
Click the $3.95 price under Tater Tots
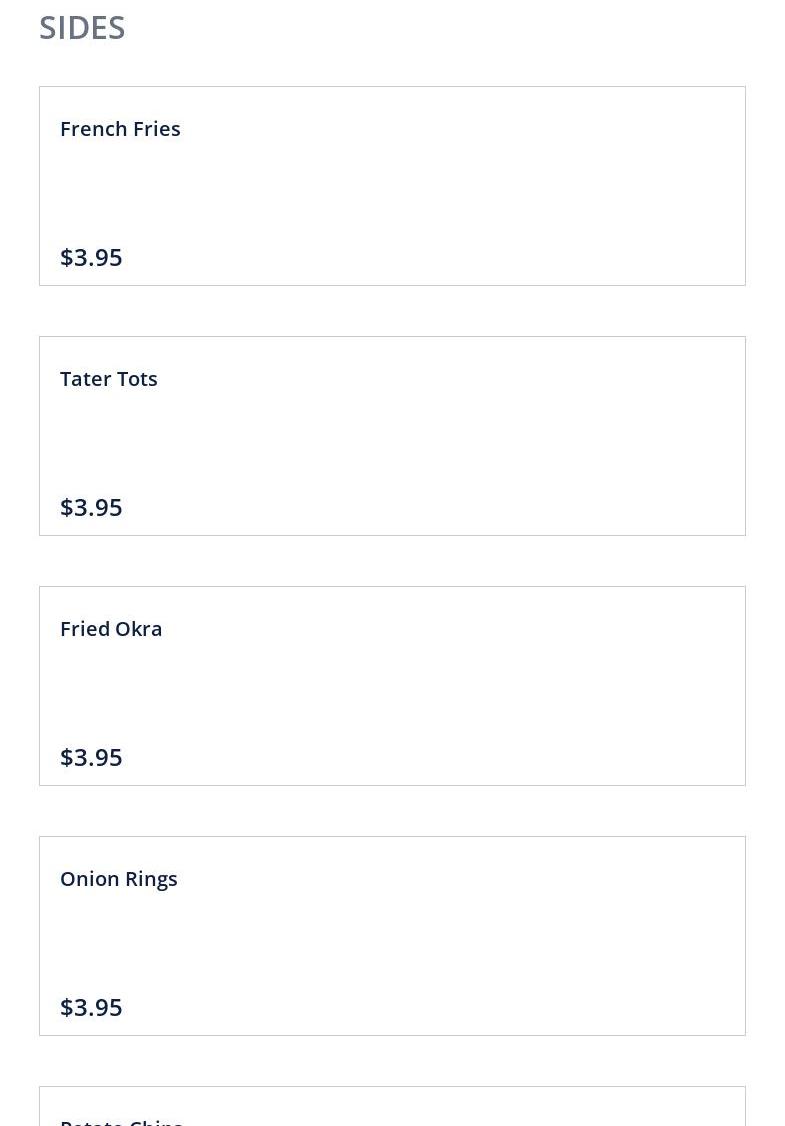[x=91, y=507]
